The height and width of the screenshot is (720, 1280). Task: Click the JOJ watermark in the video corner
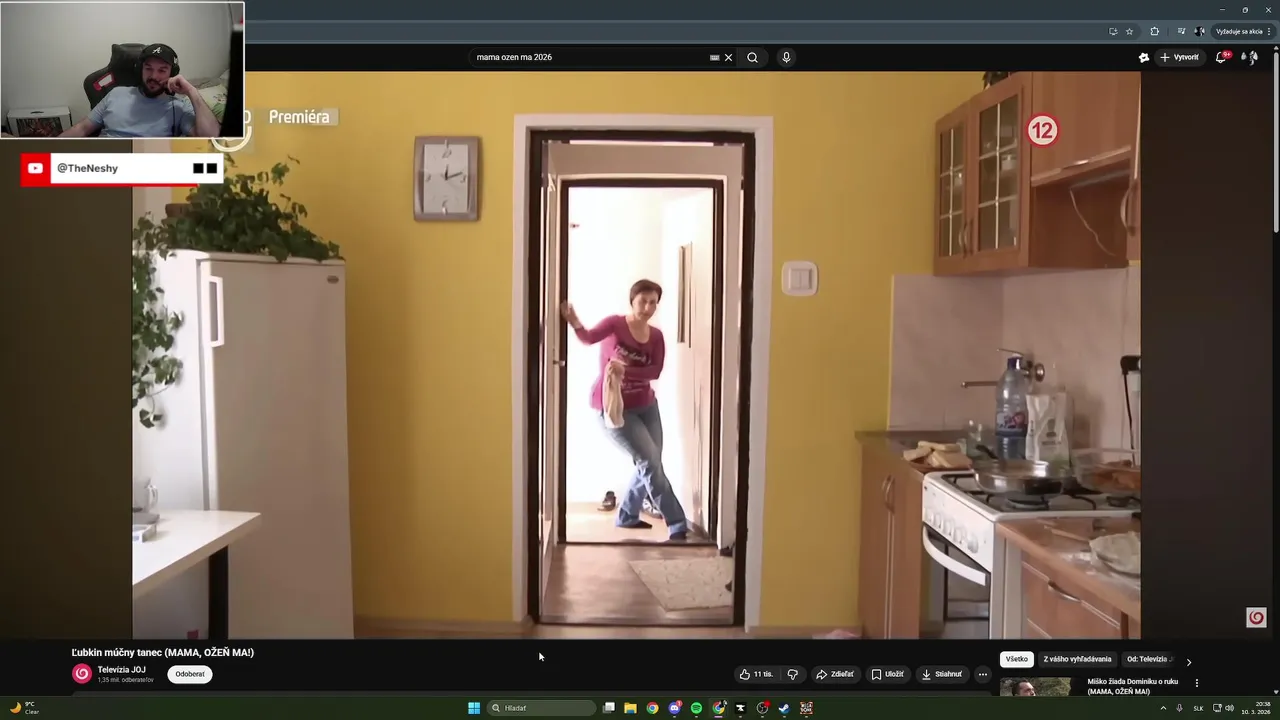click(x=1257, y=618)
